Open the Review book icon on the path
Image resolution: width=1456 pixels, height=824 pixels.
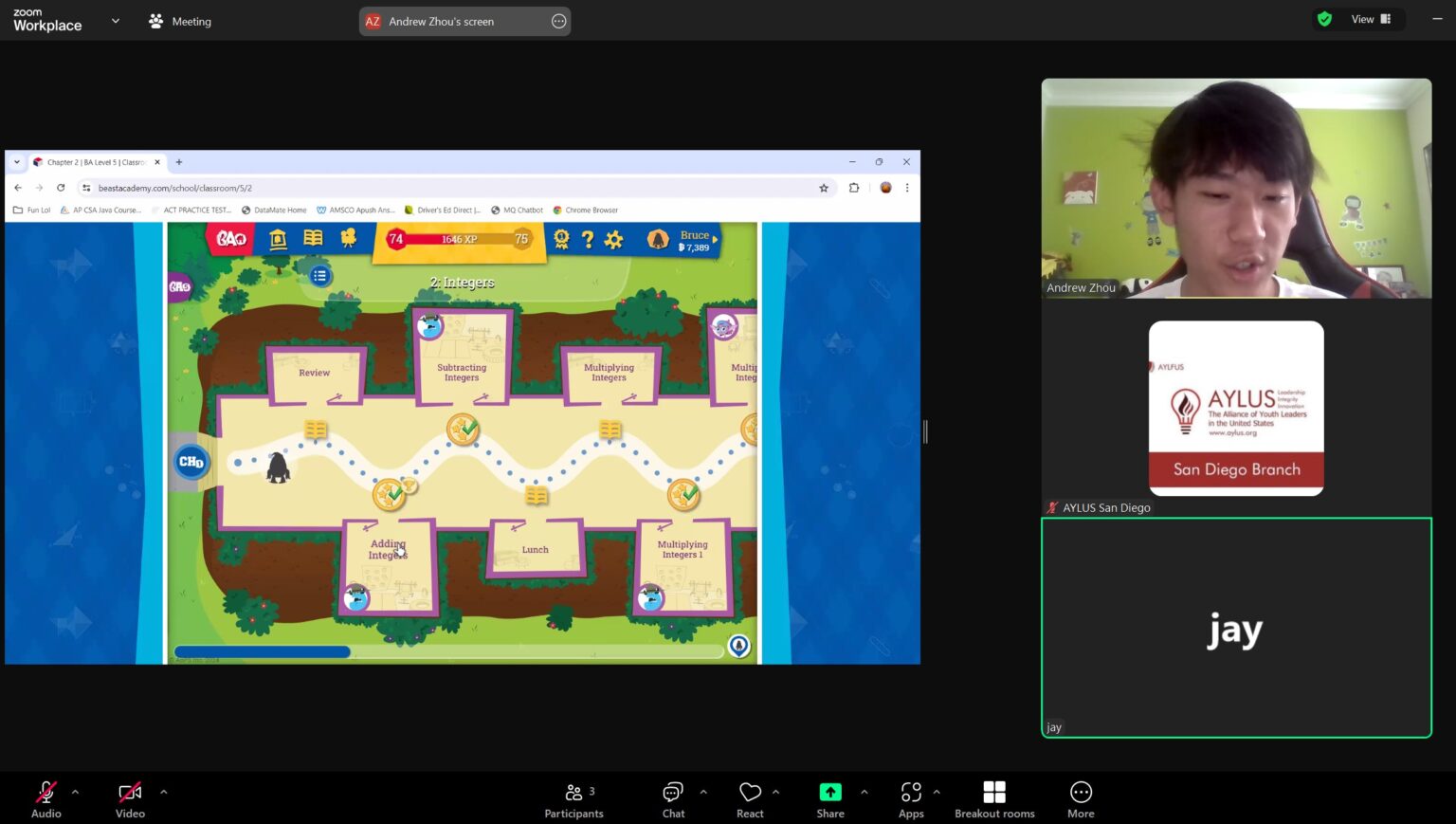pyautogui.click(x=316, y=430)
